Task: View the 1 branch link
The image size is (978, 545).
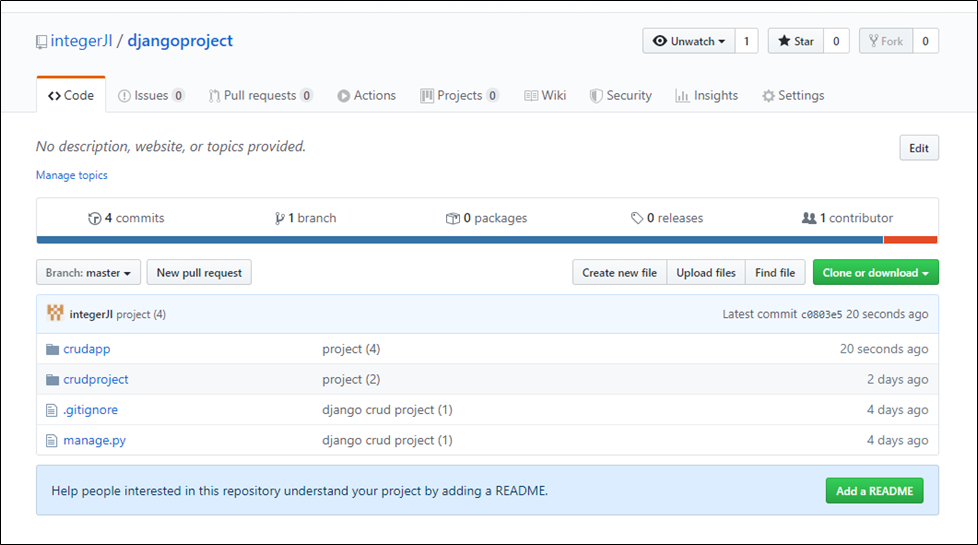Action: (306, 218)
